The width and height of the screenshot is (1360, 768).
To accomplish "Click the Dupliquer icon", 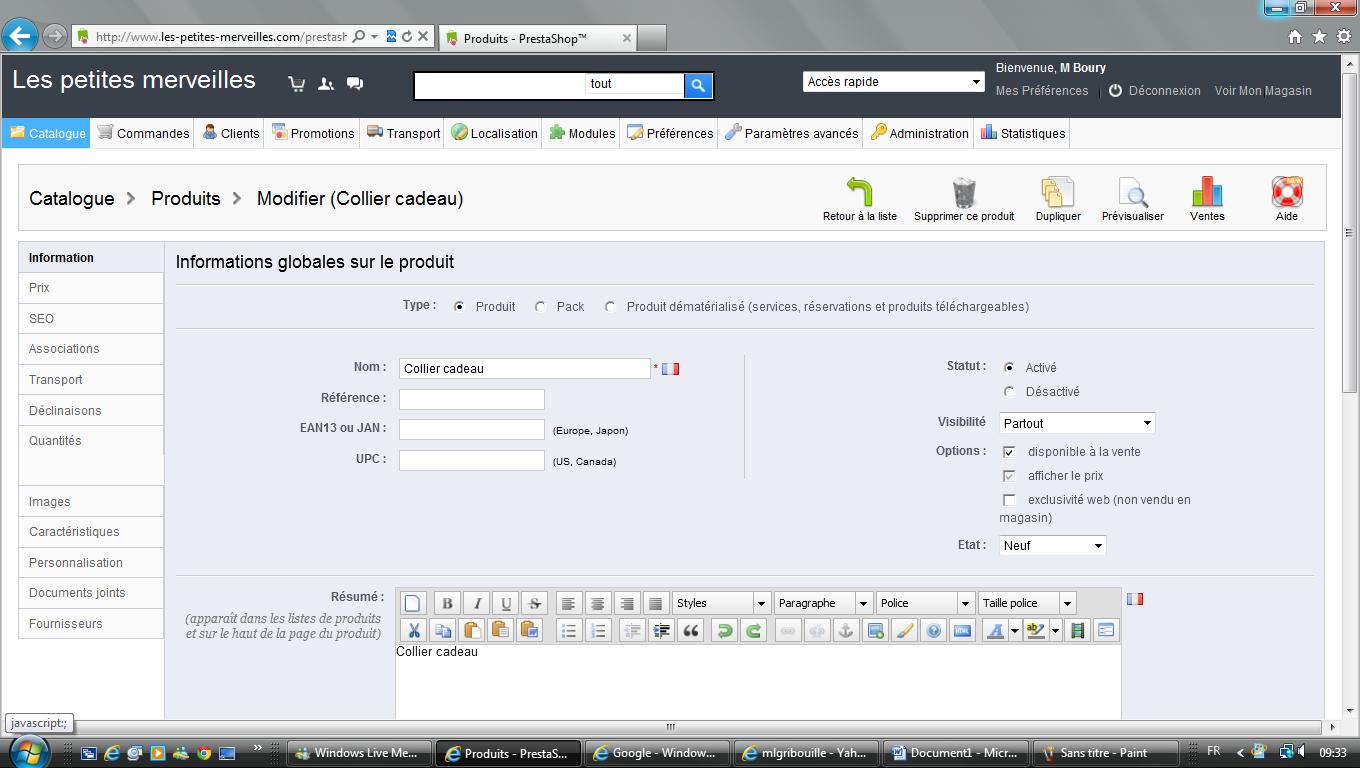I will pos(1058,192).
